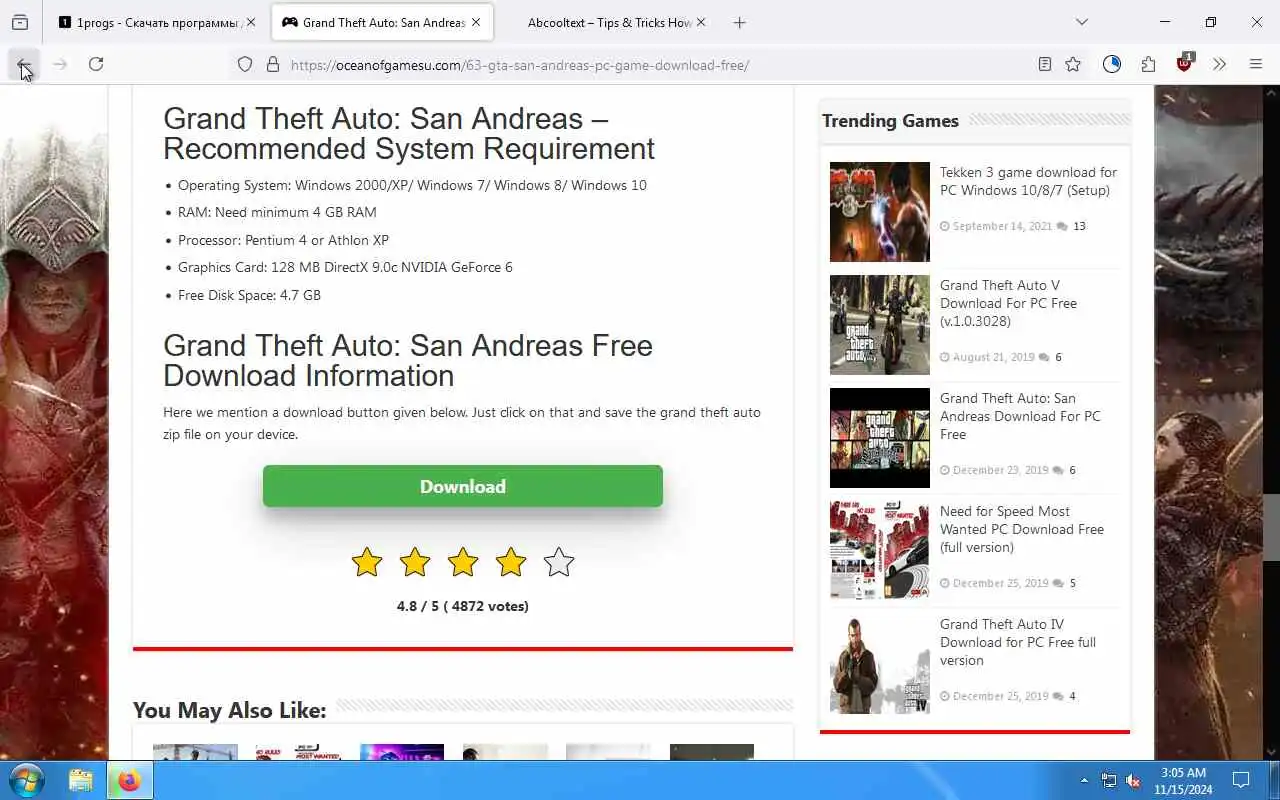1280x800 pixels.
Task: Open GTA San Andreas trending thumbnail
Action: 880,438
